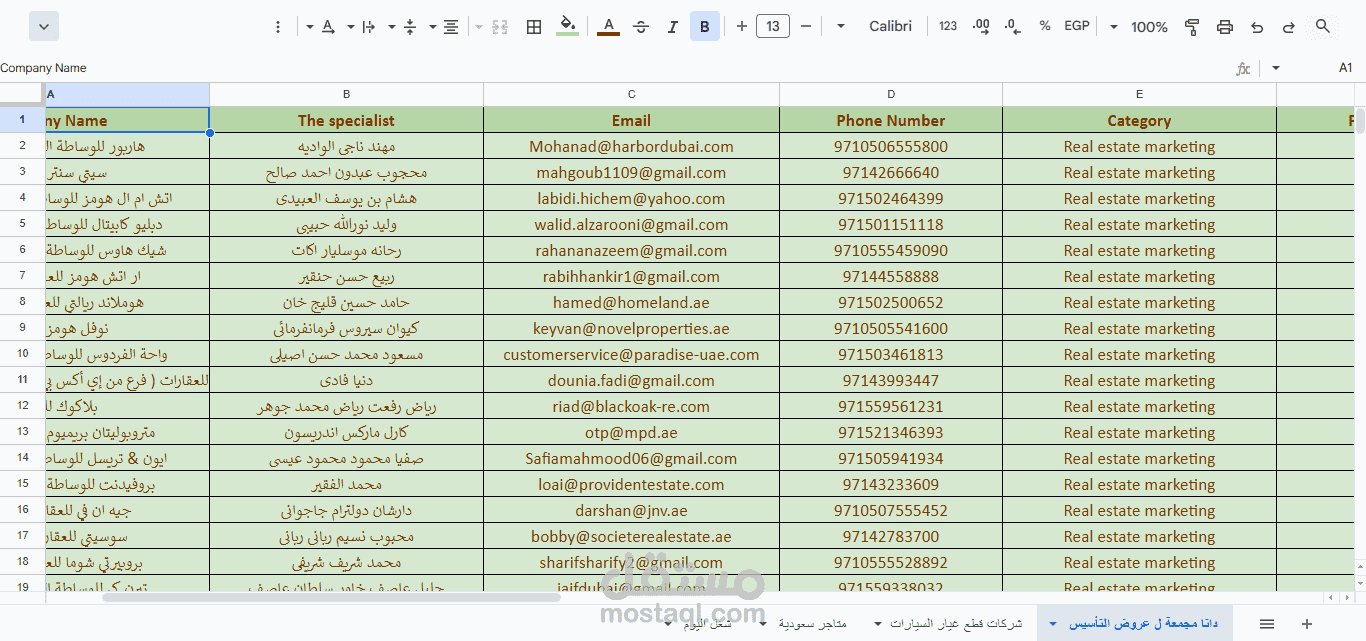This screenshot has height=641, width=1366.
Task: Decrease decimal places (.0 icon)
Action: pos(1013,27)
